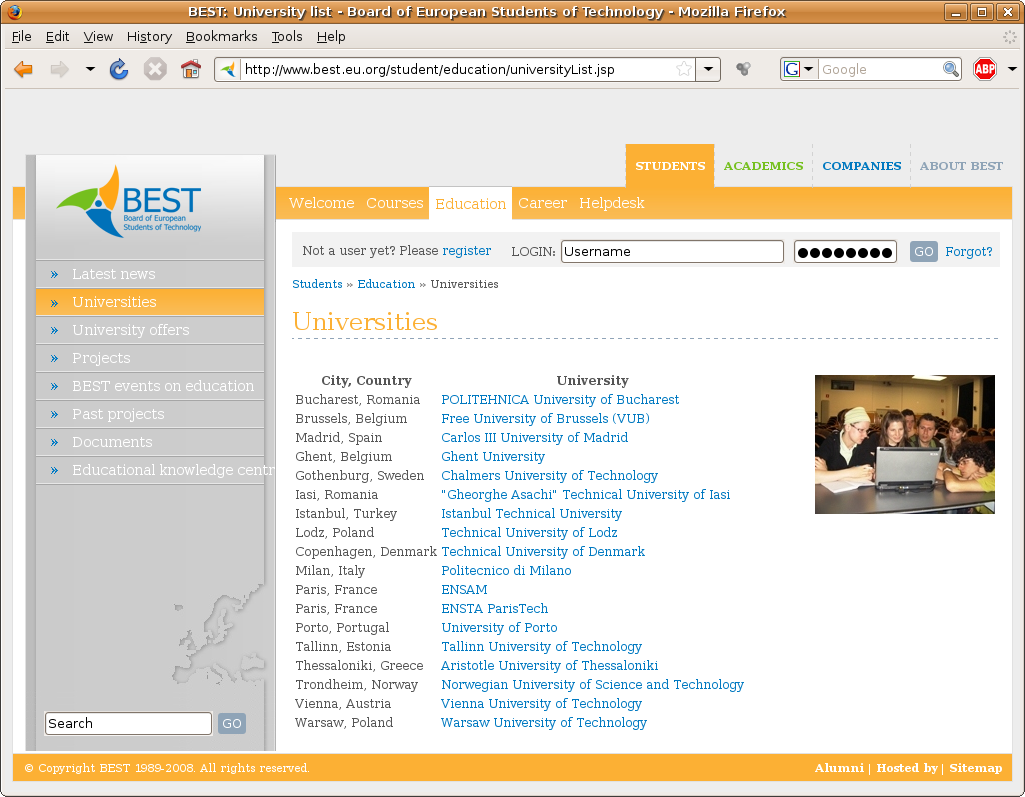Click the Firefox logo in the title bar

[x=14, y=11]
